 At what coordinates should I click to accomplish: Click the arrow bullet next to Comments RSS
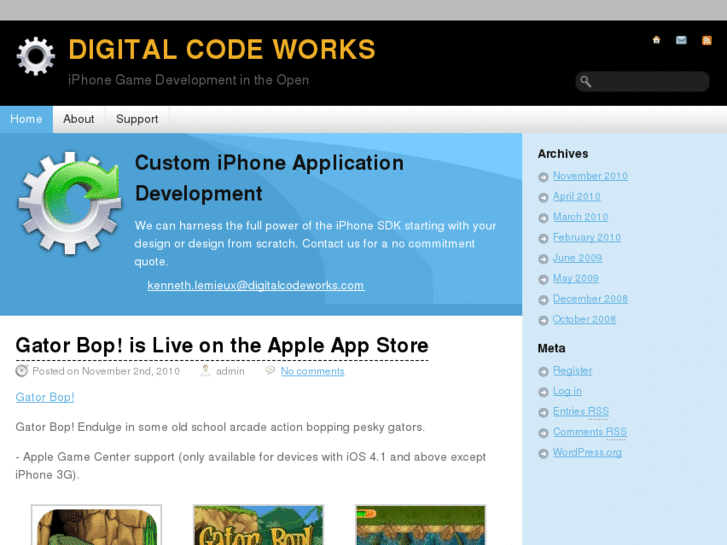pyautogui.click(x=543, y=433)
